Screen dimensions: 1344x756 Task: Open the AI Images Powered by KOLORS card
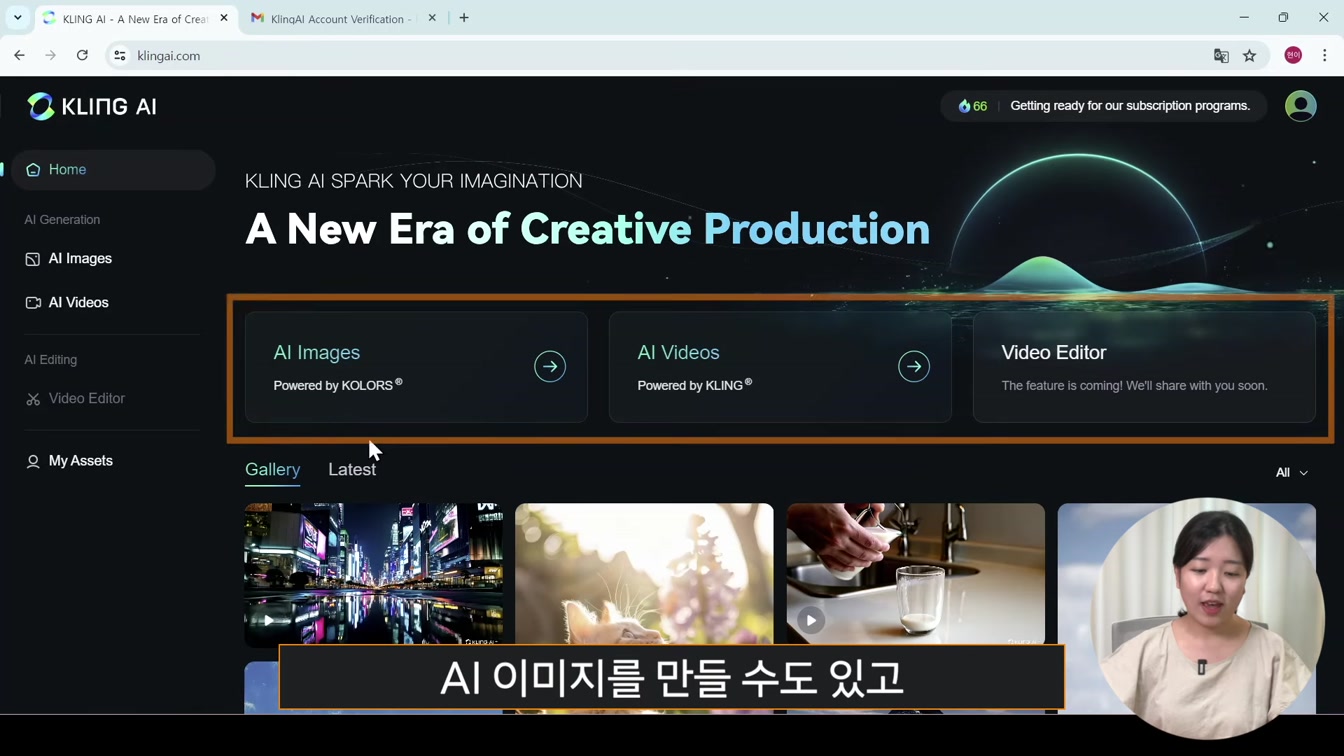pos(416,367)
